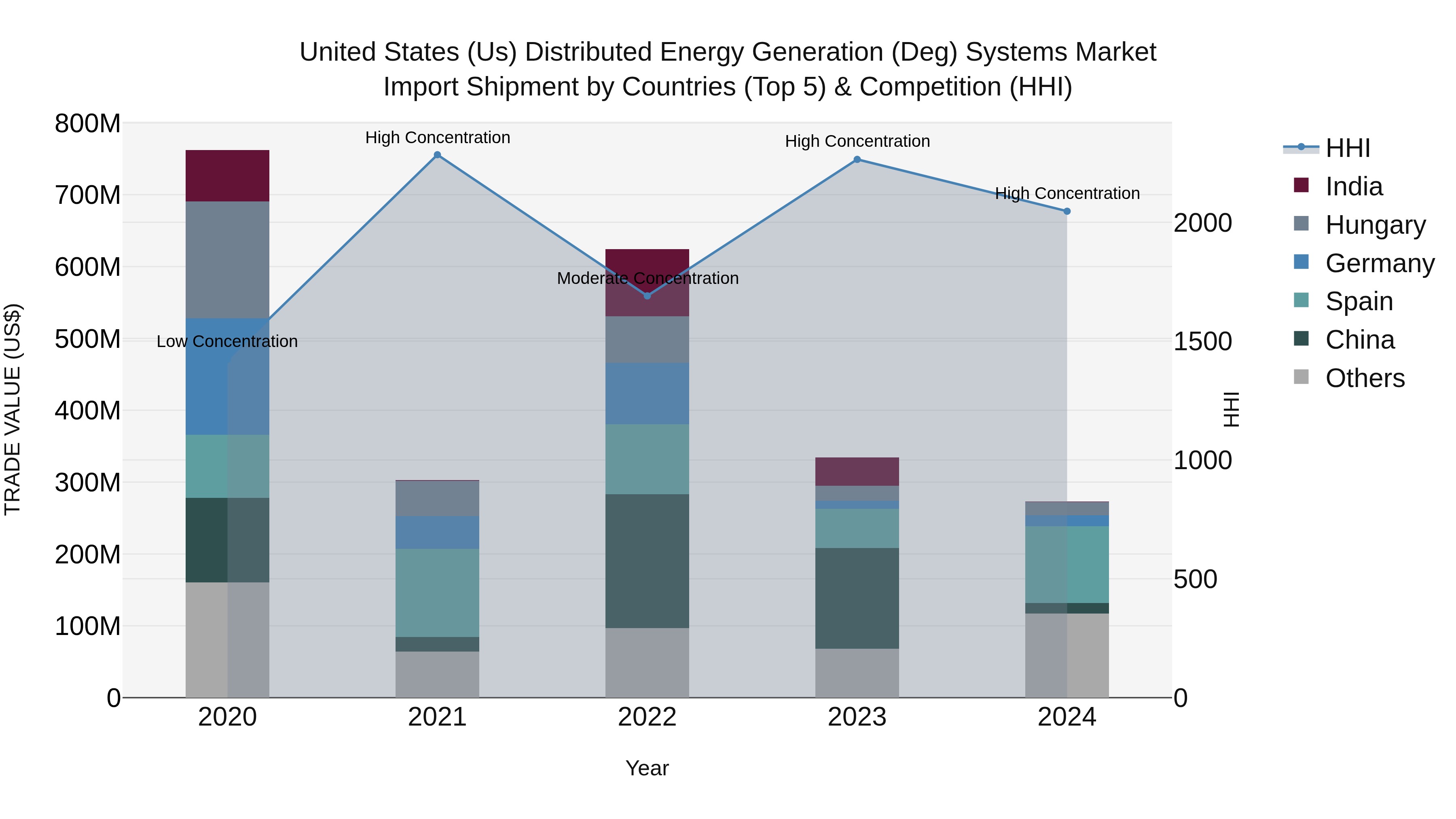Click the Germany segment of 2024 bar
The height and width of the screenshot is (819, 1456).
(1067, 521)
